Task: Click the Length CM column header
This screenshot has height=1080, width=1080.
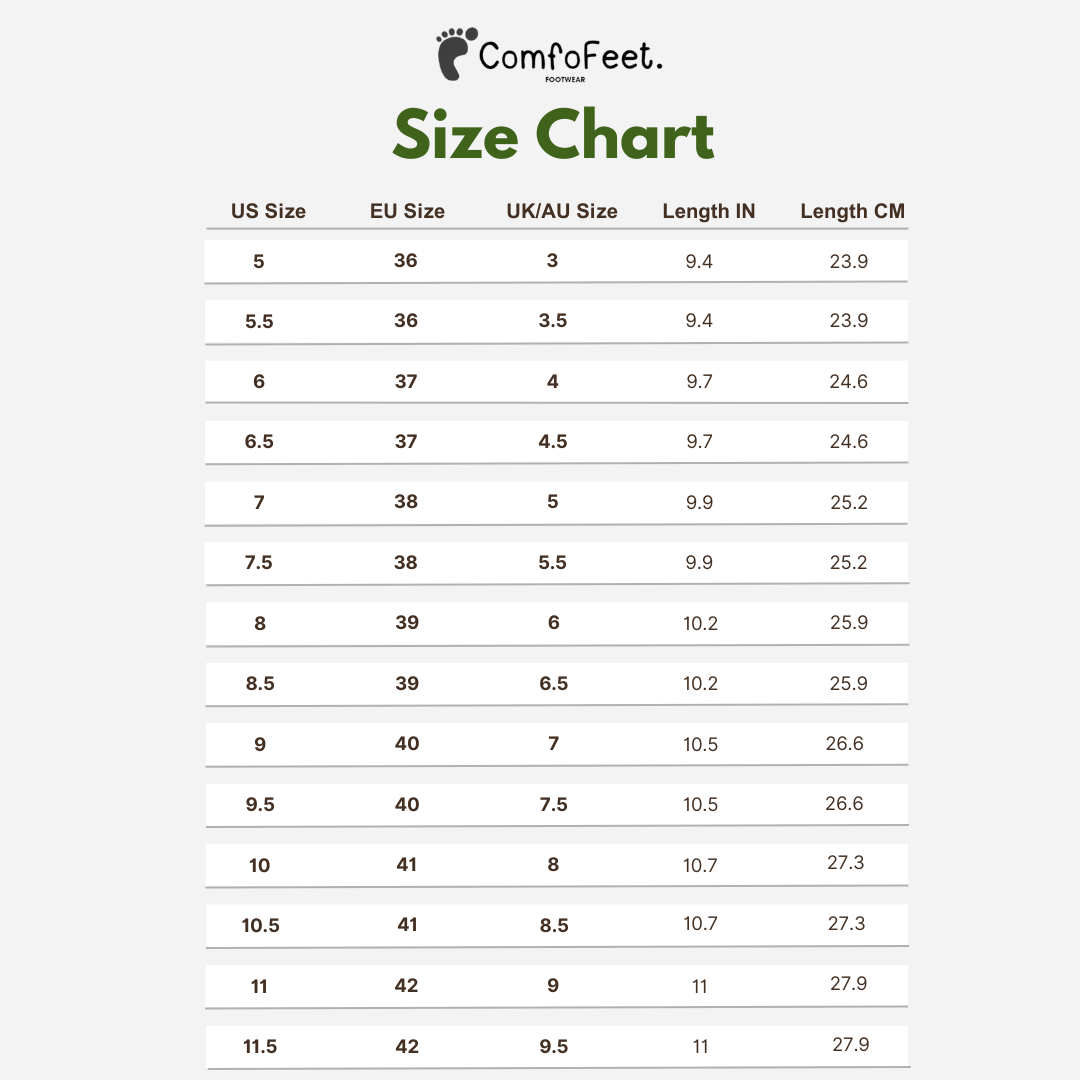Action: pyautogui.click(x=852, y=211)
